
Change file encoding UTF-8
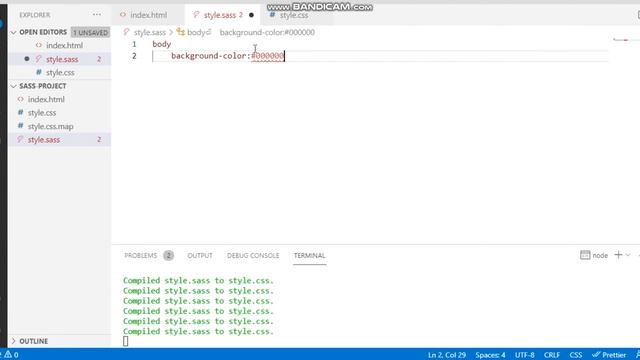[524, 355]
